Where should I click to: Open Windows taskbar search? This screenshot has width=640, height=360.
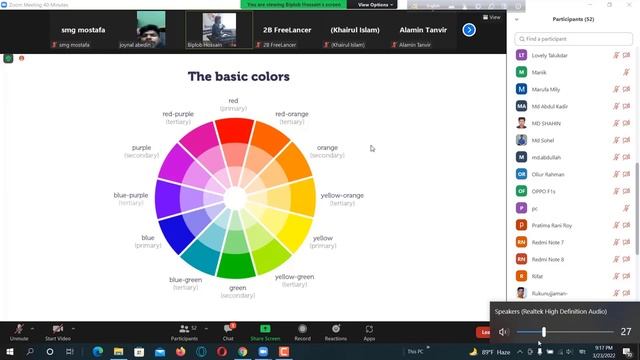30,351
